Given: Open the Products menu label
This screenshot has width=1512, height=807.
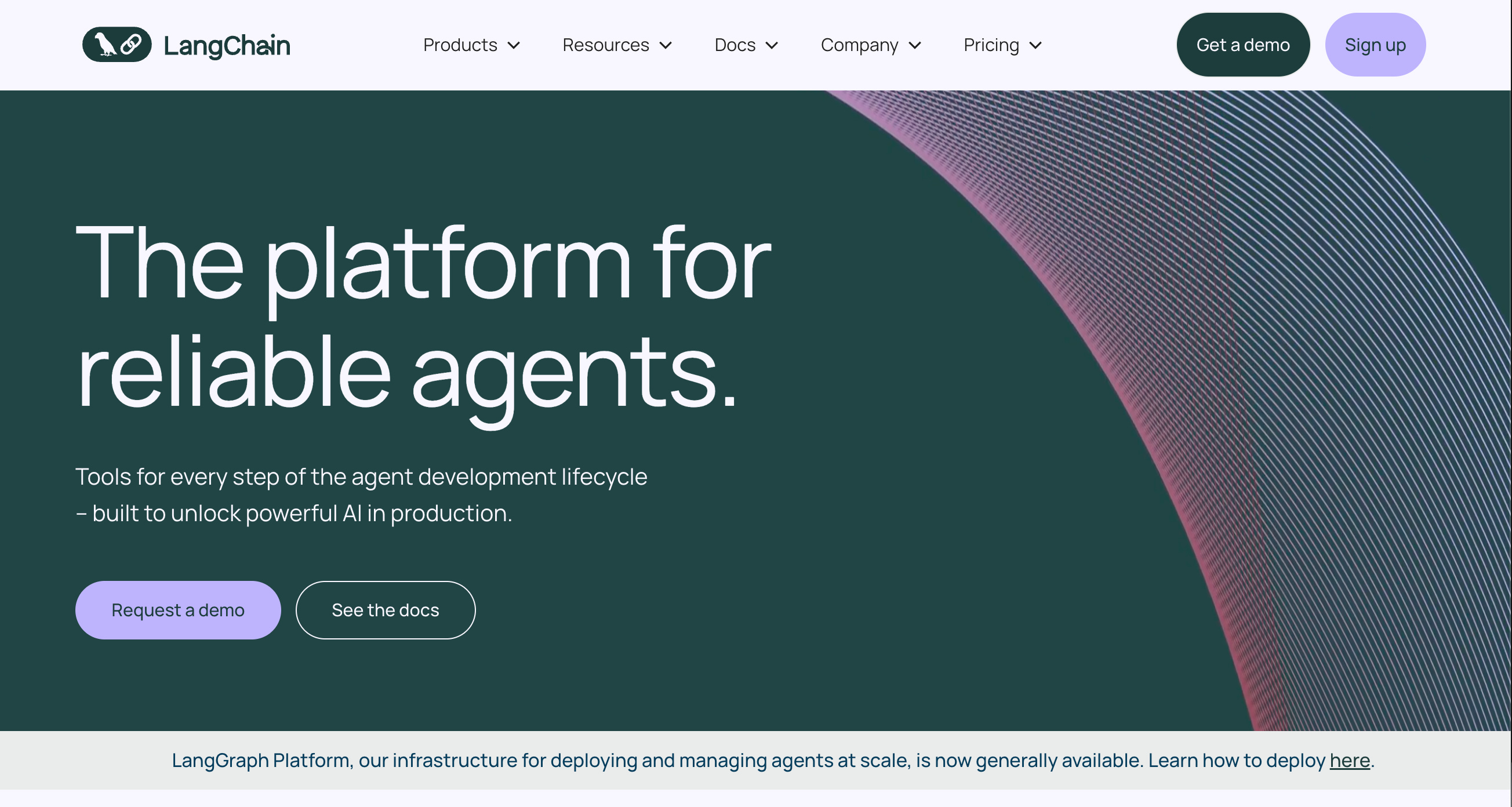Looking at the screenshot, I should click(x=460, y=45).
